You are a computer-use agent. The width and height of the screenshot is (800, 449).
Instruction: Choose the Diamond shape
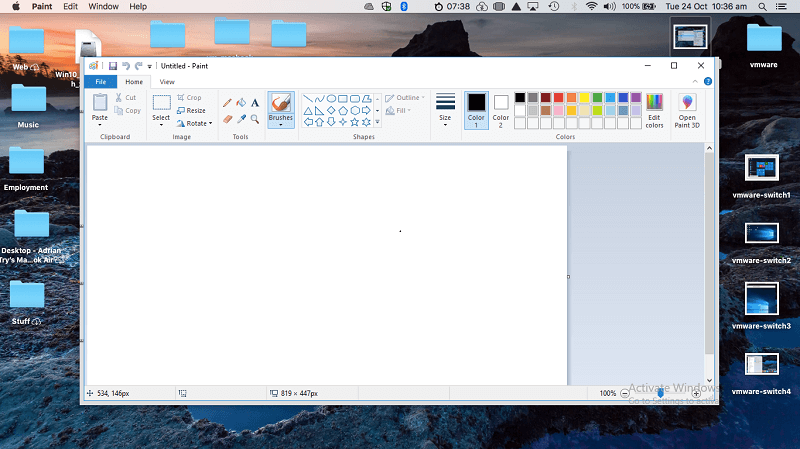tap(331, 110)
